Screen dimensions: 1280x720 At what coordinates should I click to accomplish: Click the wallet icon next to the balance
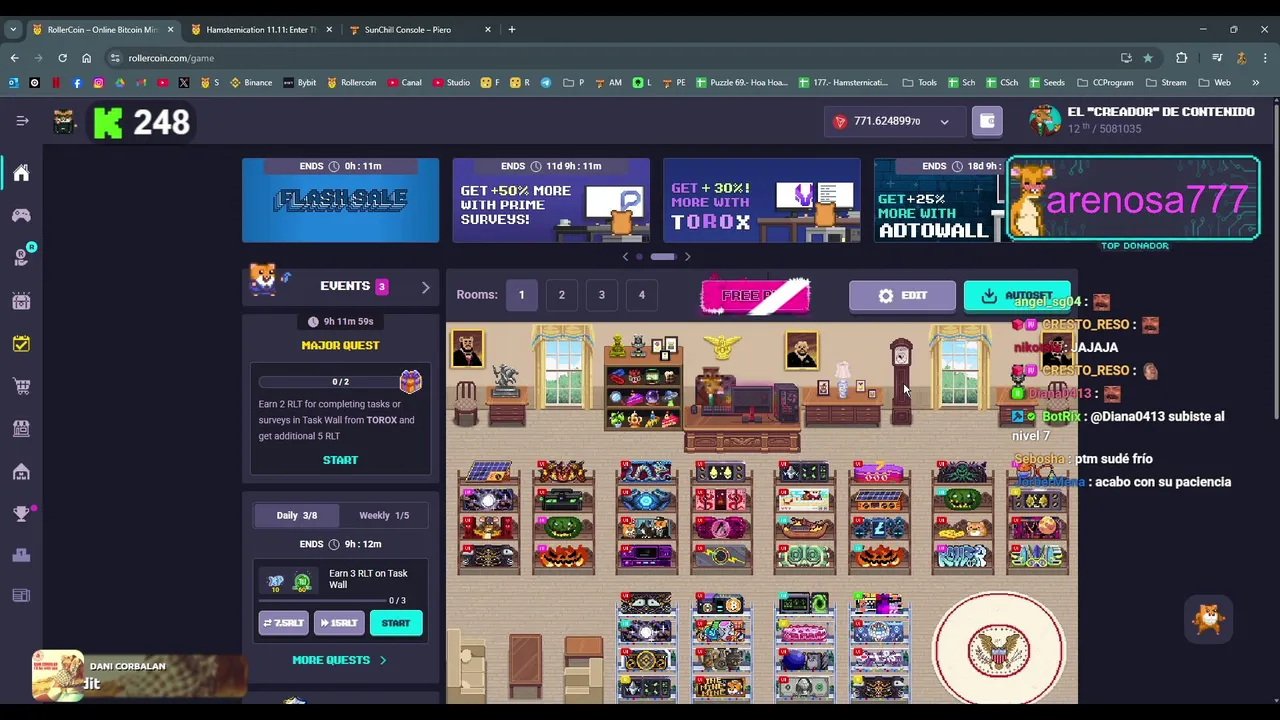coord(987,121)
